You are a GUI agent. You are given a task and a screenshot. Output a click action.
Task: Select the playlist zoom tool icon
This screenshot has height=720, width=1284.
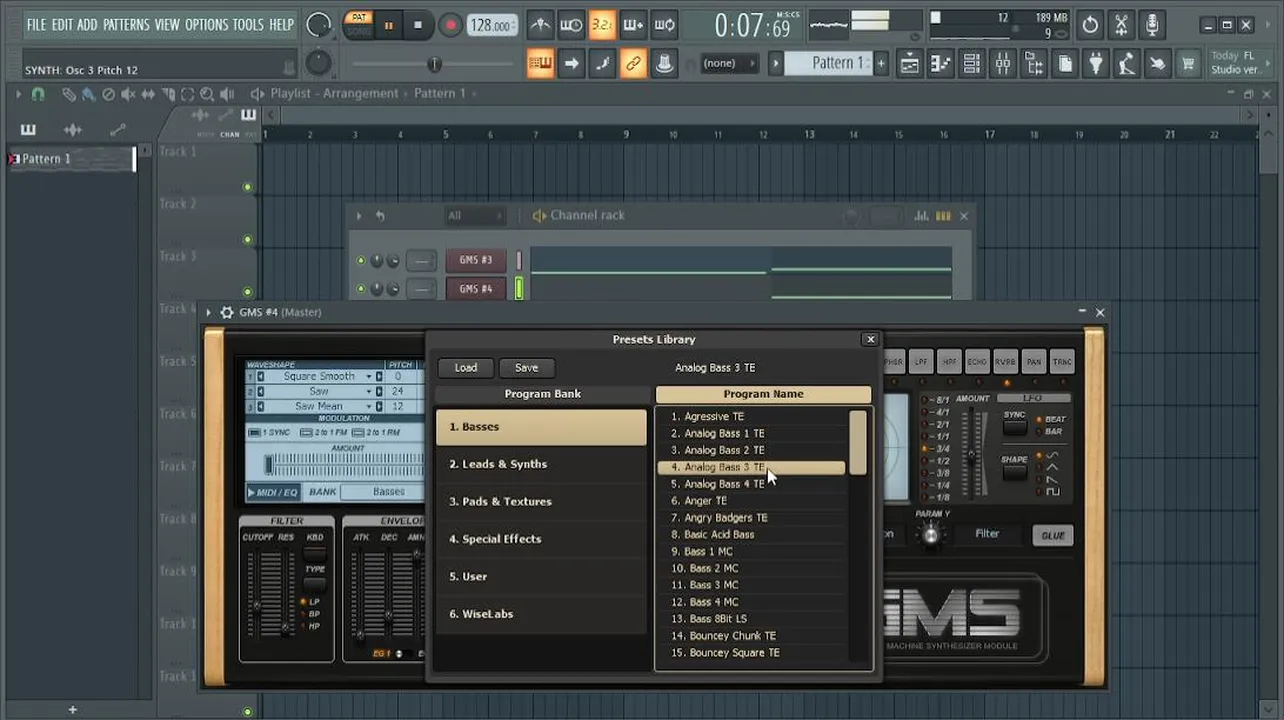tap(207, 94)
